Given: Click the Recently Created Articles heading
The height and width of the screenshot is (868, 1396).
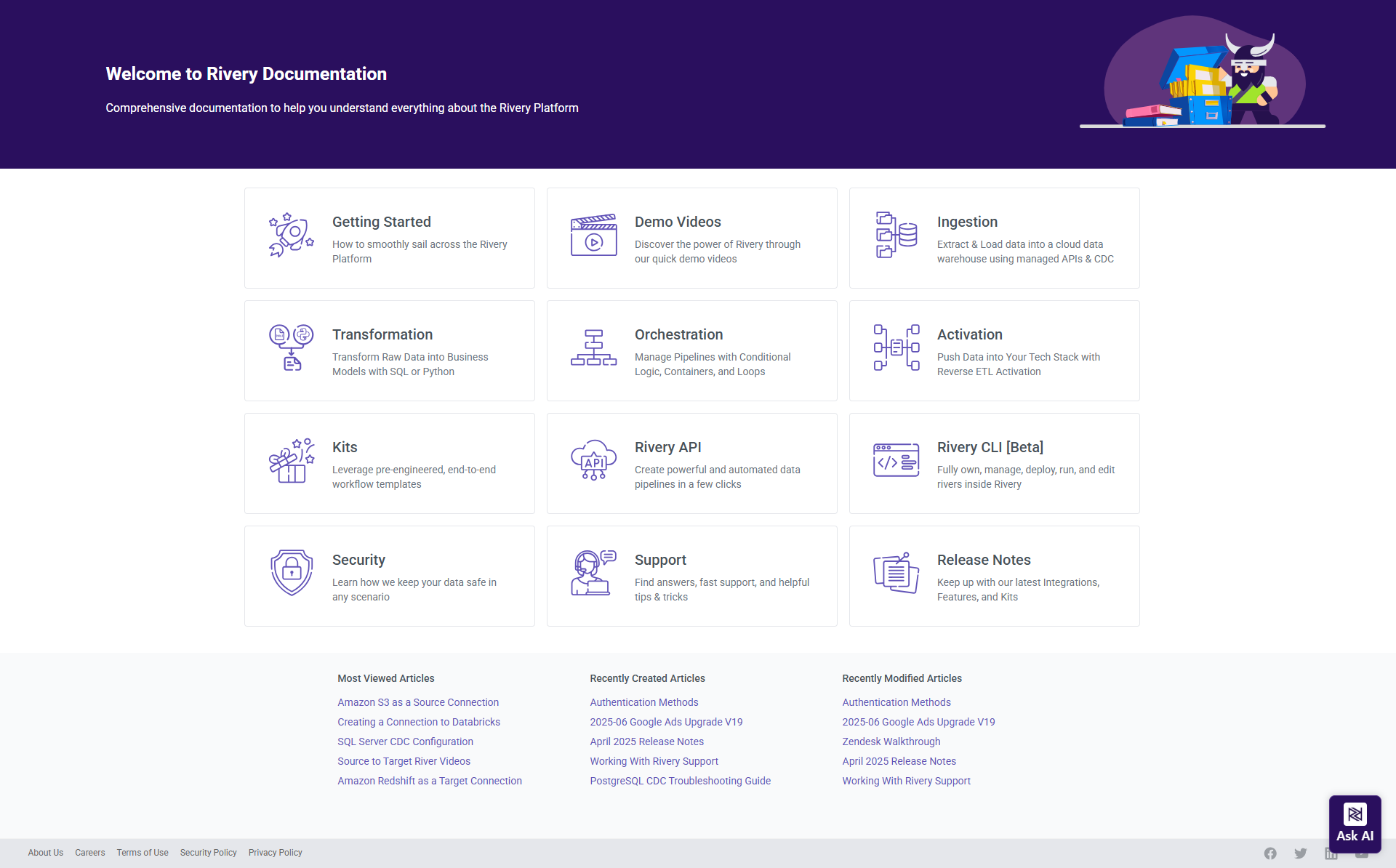Looking at the screenshot, I should tap(647, 678).
